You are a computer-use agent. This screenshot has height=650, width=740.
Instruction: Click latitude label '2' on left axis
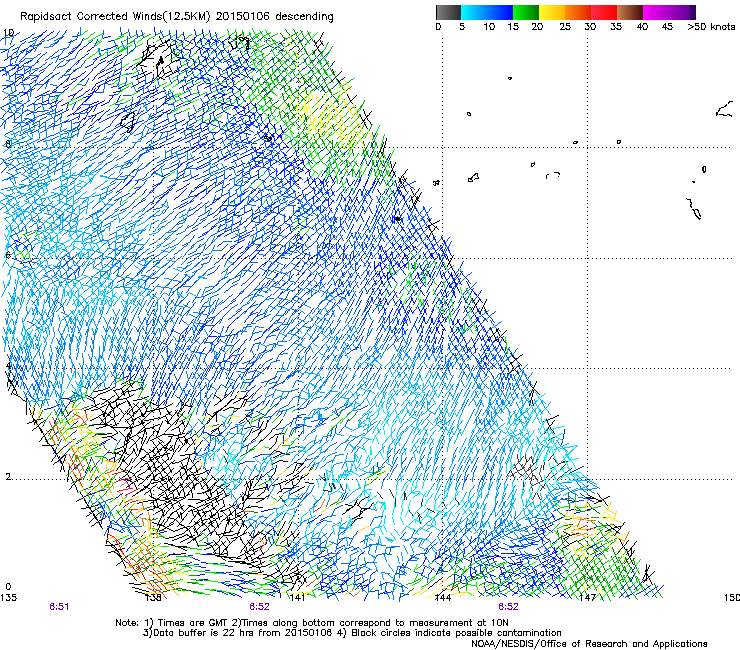8,476
